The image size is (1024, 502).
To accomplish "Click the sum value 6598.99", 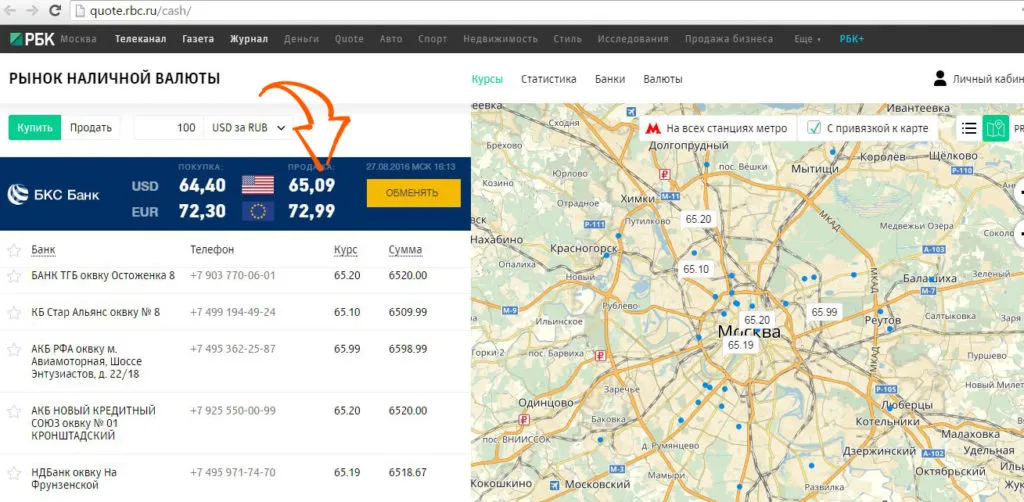I will click(408, 349).
